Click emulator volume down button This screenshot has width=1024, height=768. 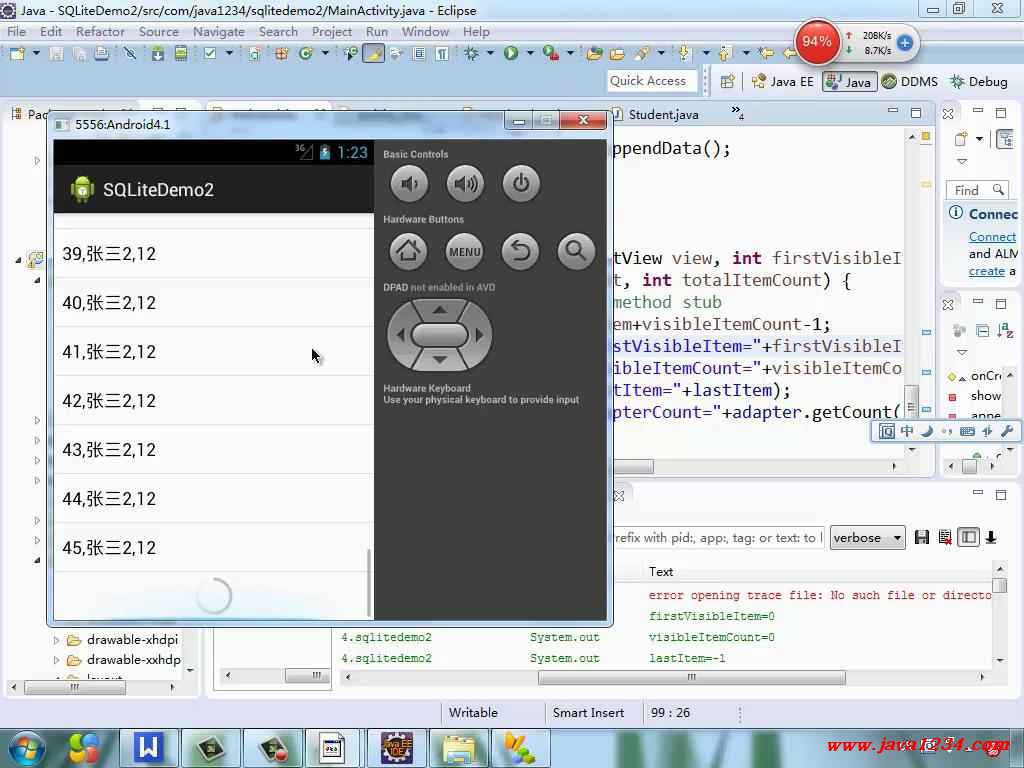[409, 184]
